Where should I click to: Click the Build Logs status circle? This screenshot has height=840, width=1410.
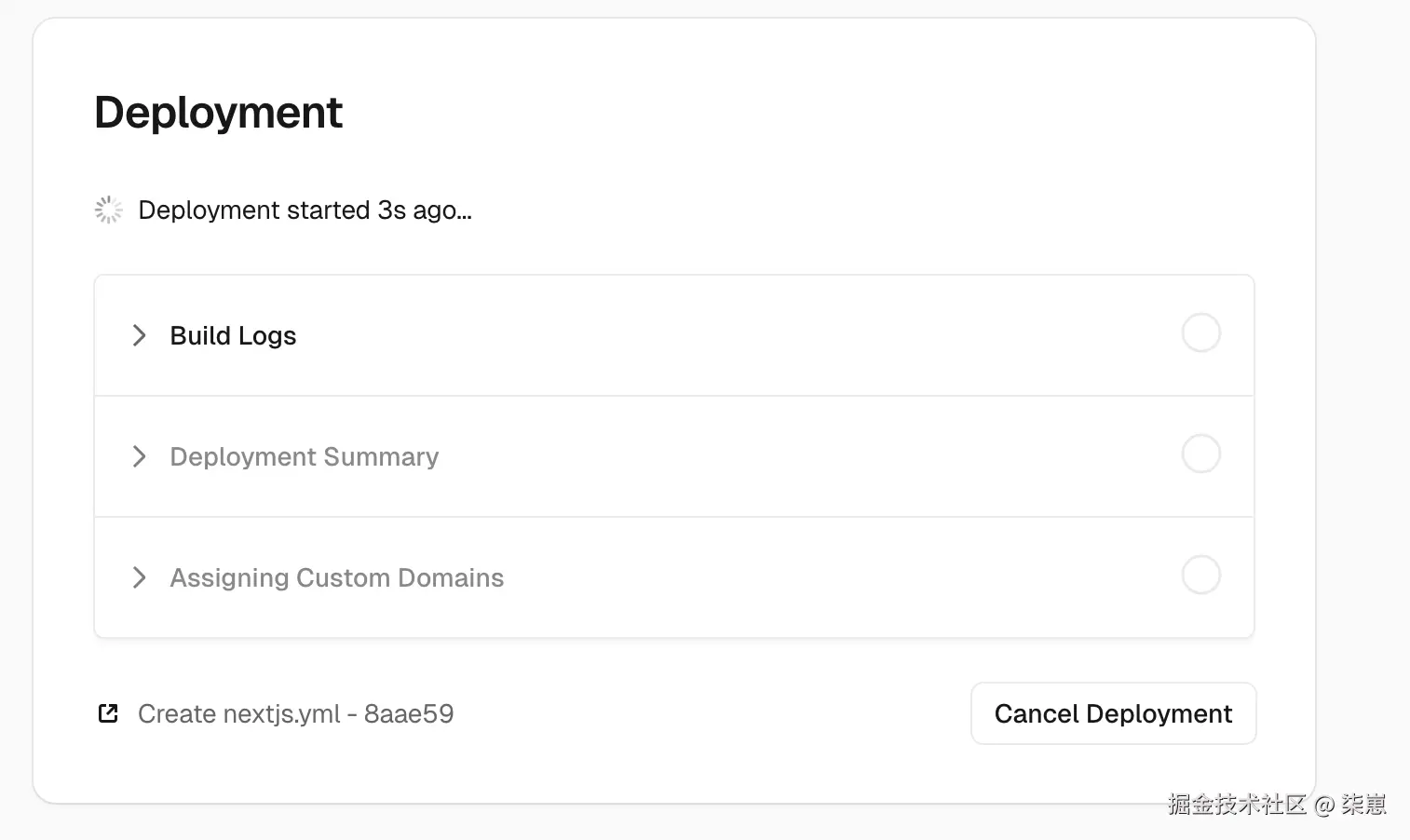click(x=1200, y=333)
